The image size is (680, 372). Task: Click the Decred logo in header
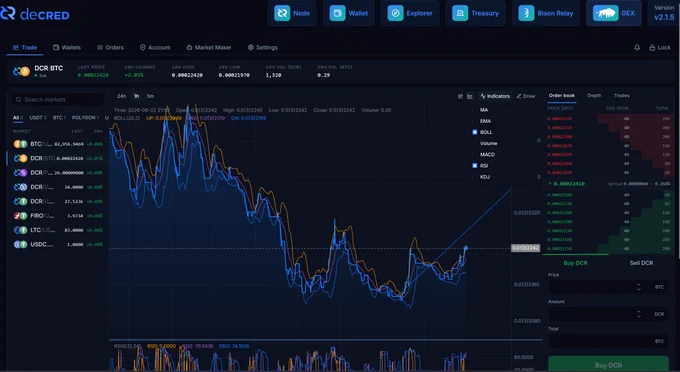pos(35,13)
